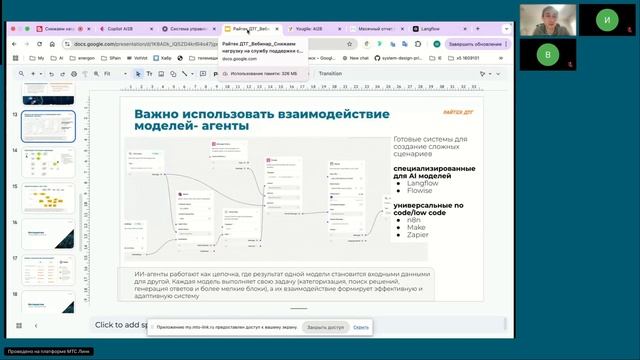Collapse the Slides toolbar with chevron
640x360 pixels.
(x=498, y=74)
